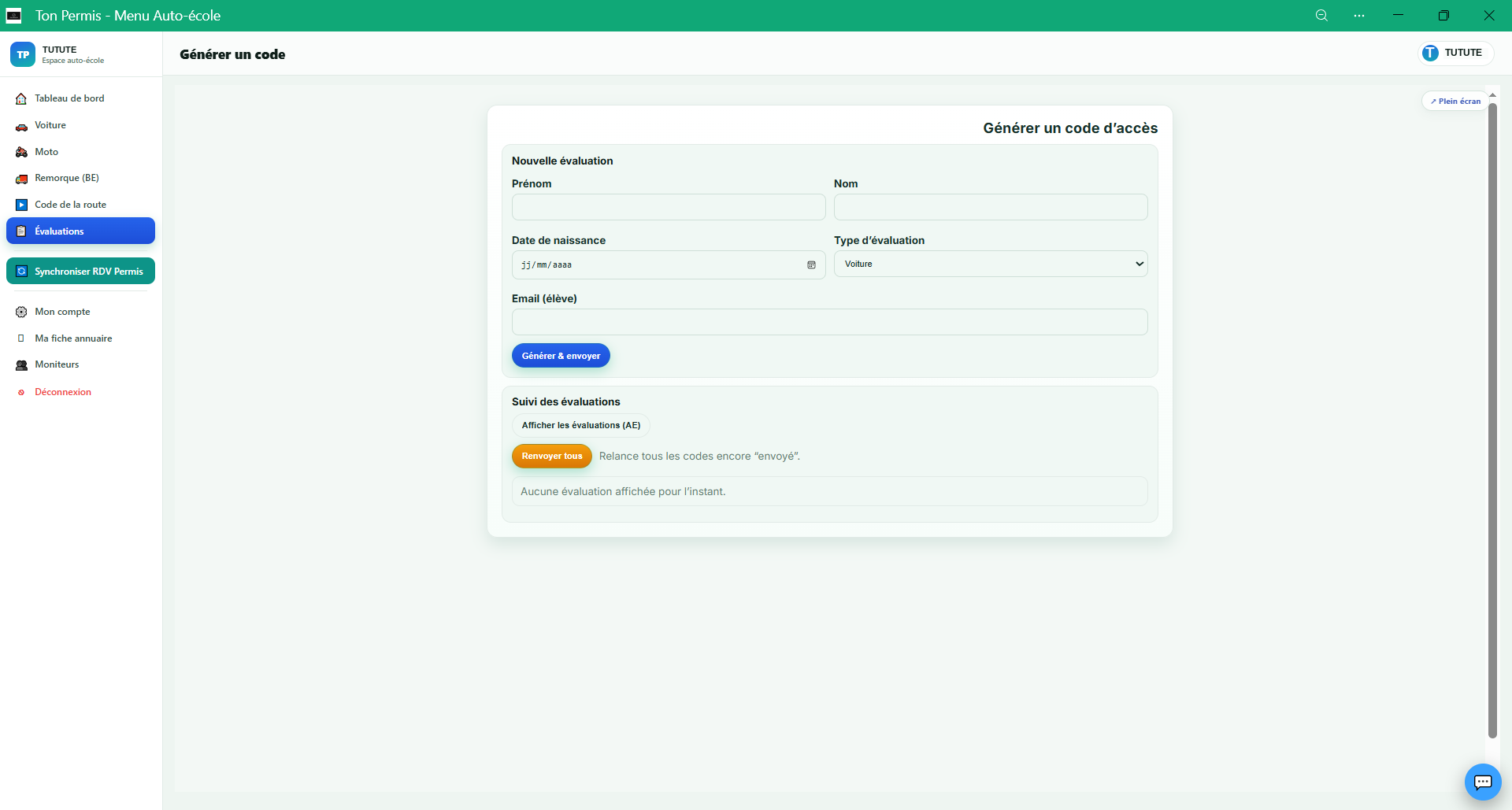This screenshot has width=1512, height=810.
Task: Click the Mon compte gear icon
Action: tap(21, 313)
